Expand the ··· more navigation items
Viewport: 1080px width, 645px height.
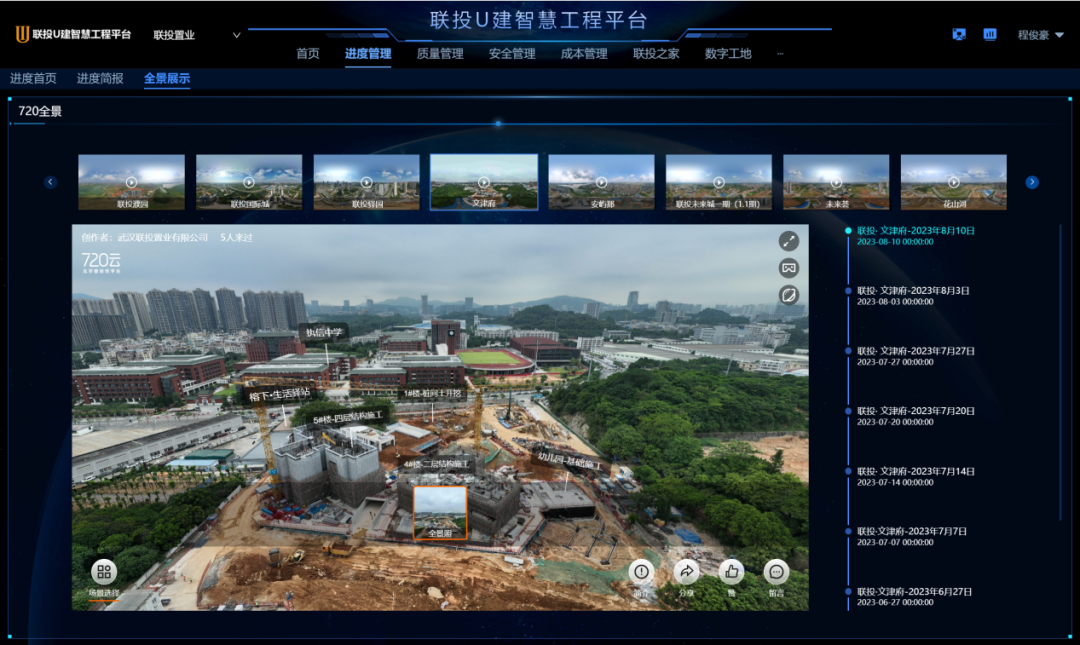coord(780,54)
